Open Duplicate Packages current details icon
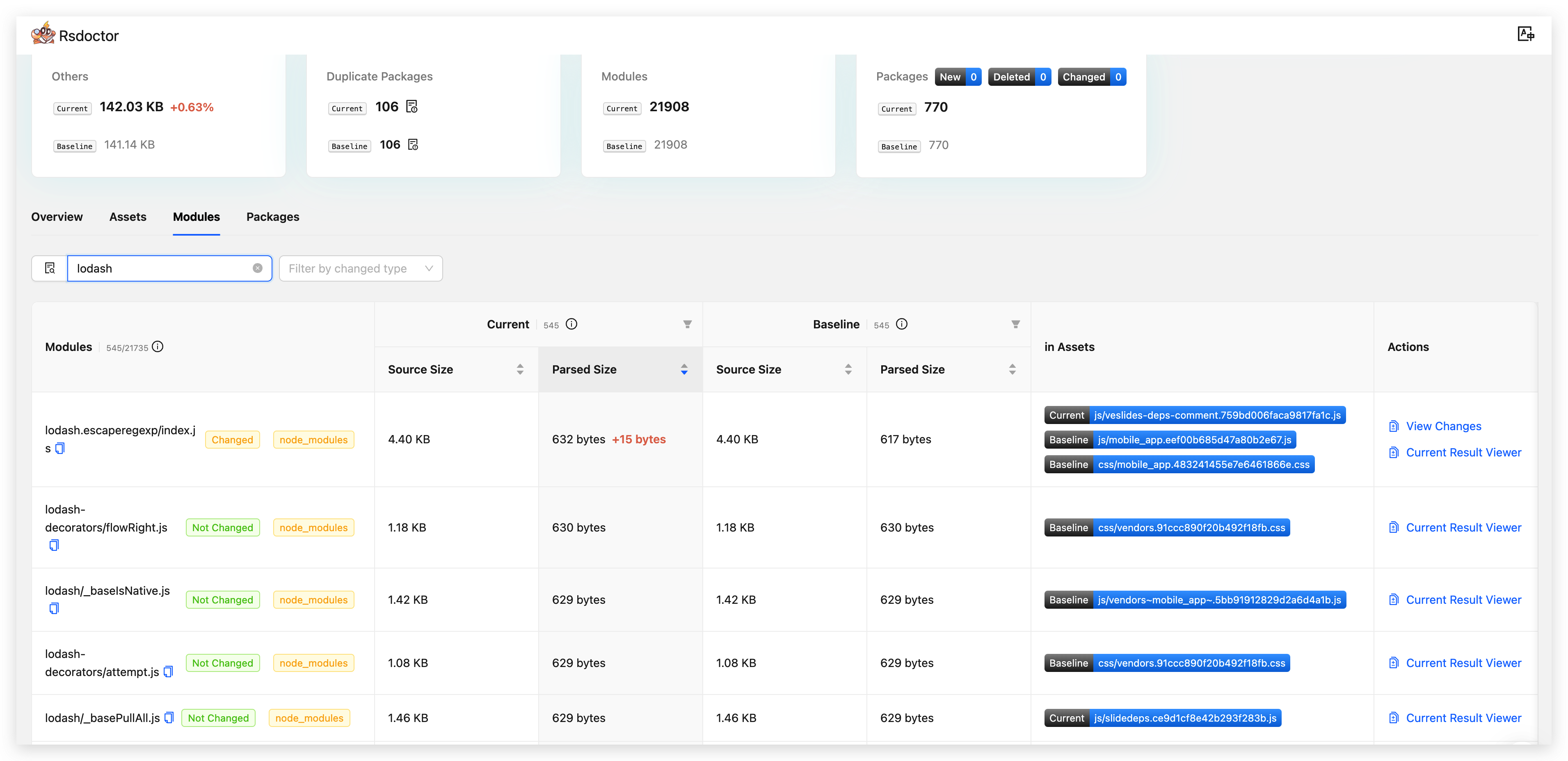The image size is (1568, 761). 412,107
